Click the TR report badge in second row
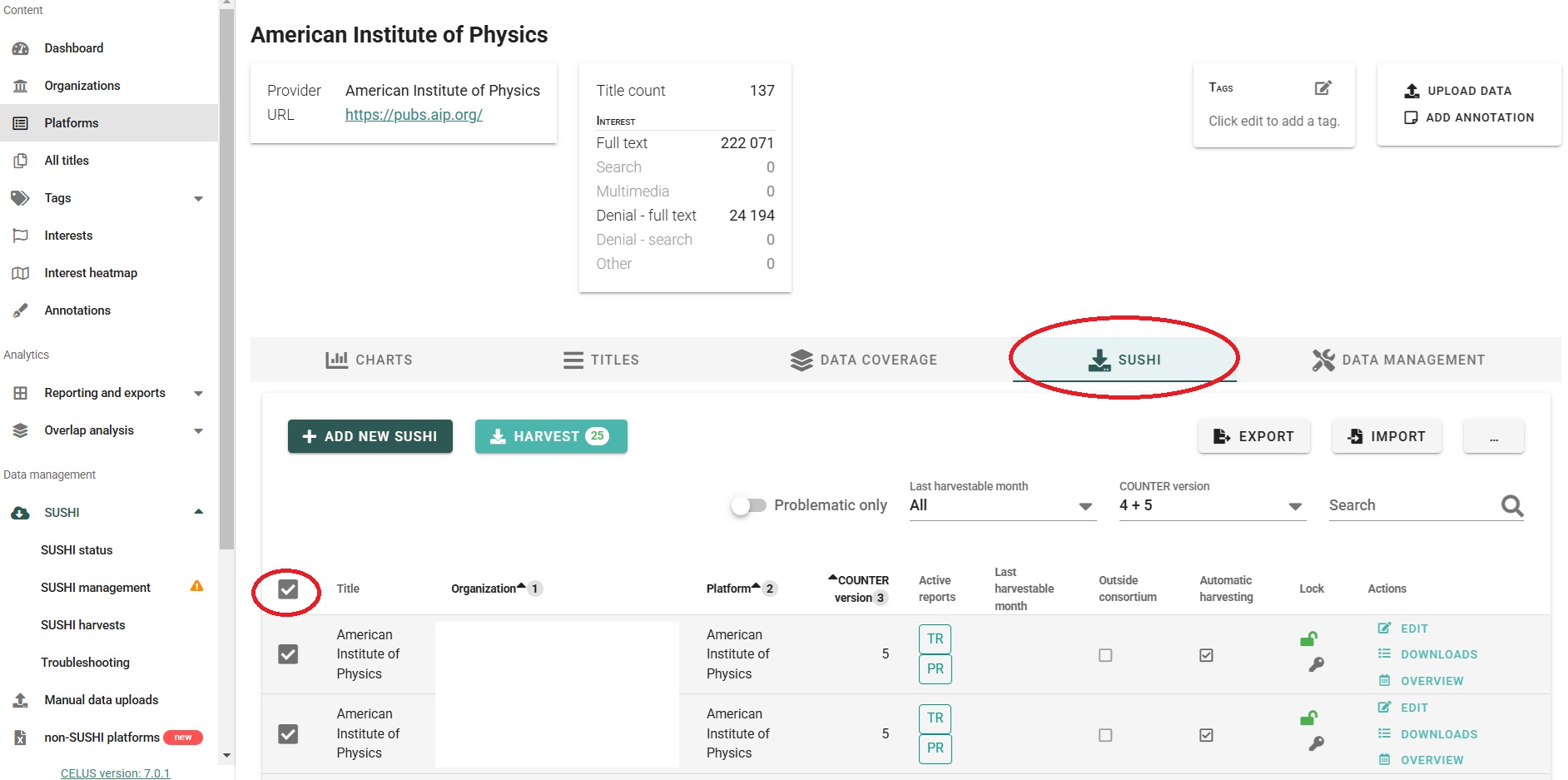This screenshot has height=780, width=1568. click(935, 718)
